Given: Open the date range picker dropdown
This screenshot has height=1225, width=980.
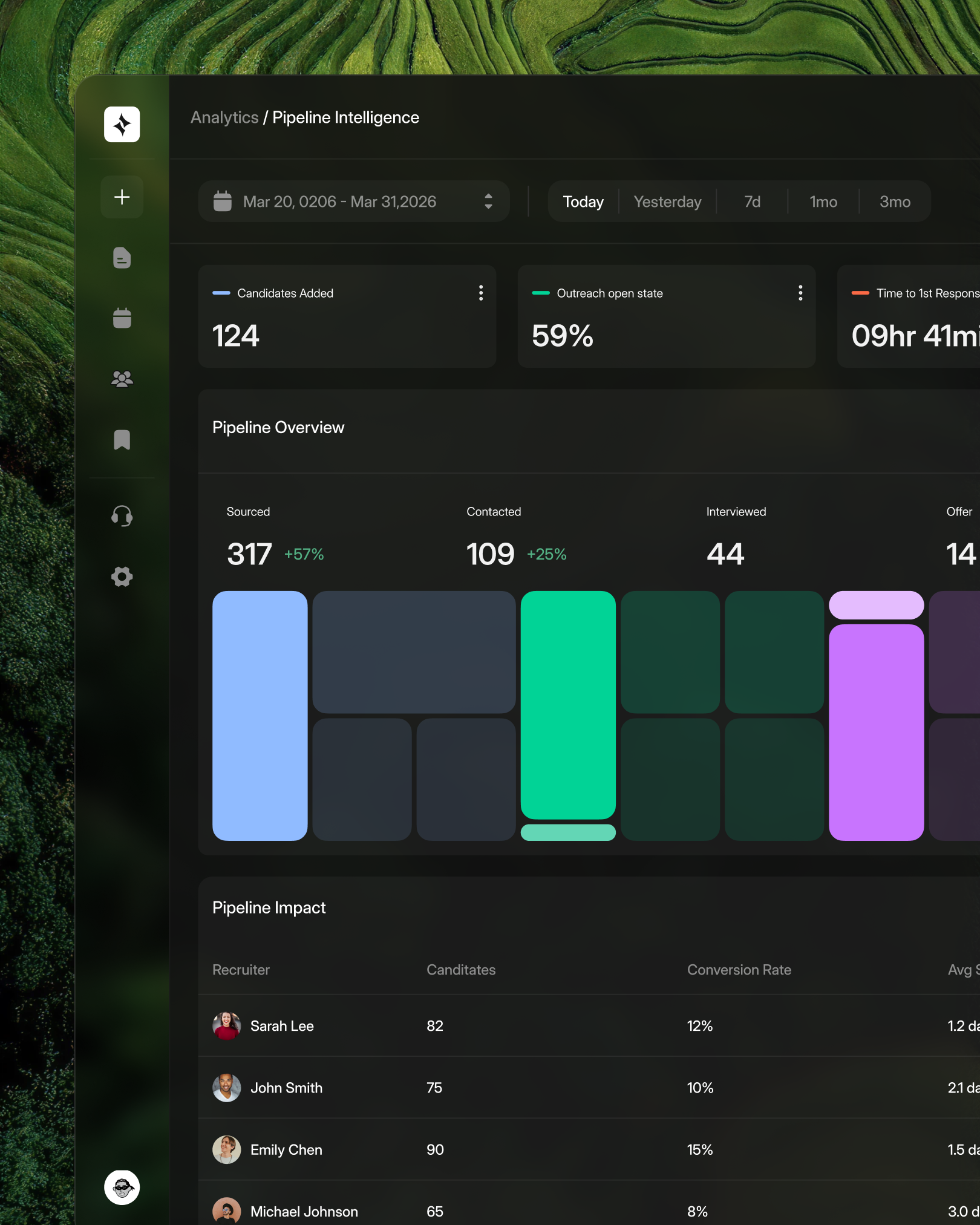Looking at the screenshot, I should [353, 201].
